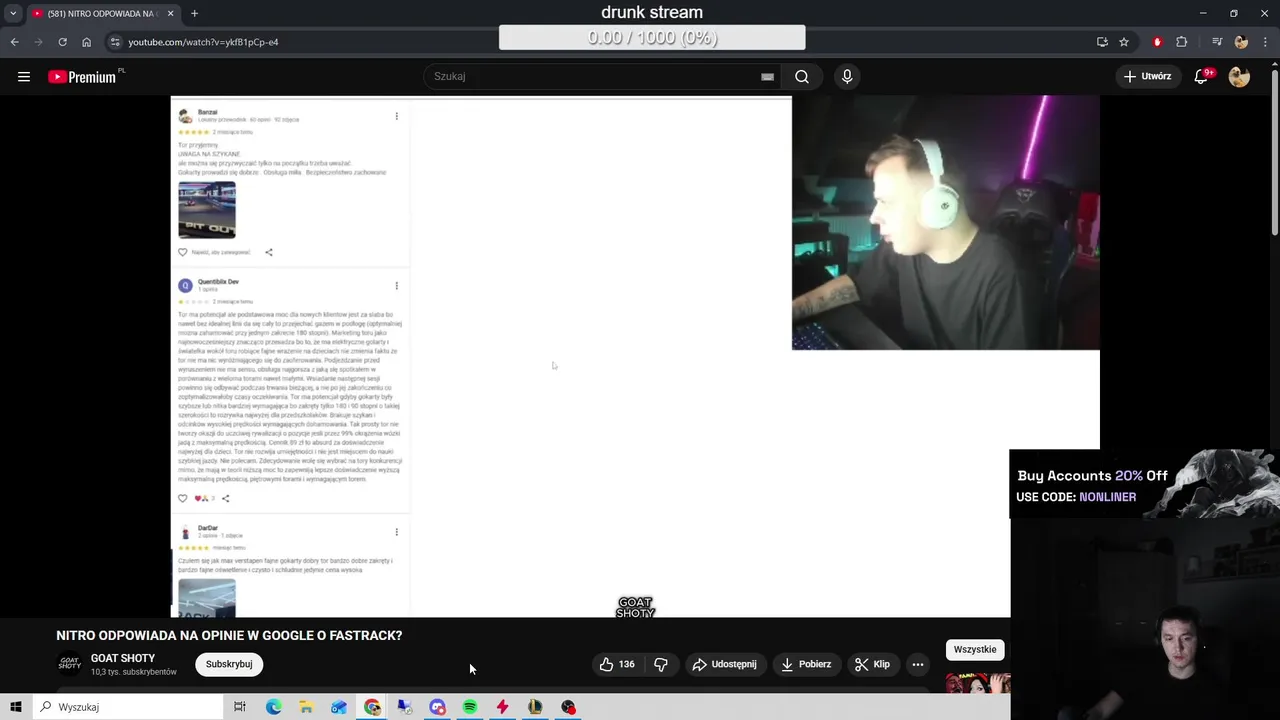Create a clip with Klip
The width and height of the screenshot is (1280, 720).
pos(872,664)
